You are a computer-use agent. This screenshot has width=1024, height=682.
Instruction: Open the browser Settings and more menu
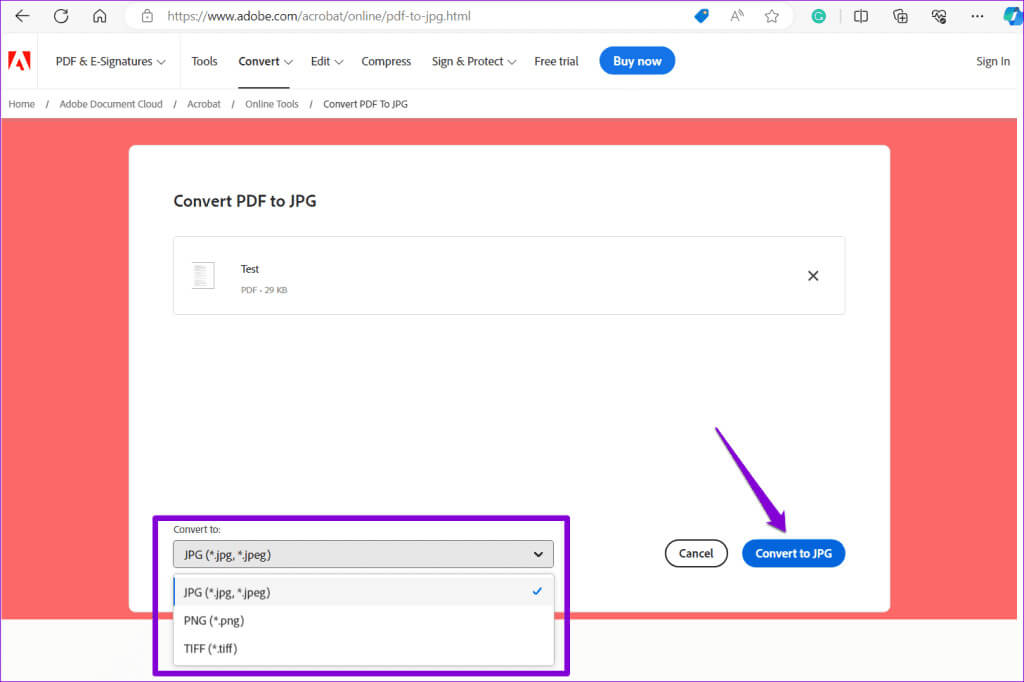(x=977, y=16)
